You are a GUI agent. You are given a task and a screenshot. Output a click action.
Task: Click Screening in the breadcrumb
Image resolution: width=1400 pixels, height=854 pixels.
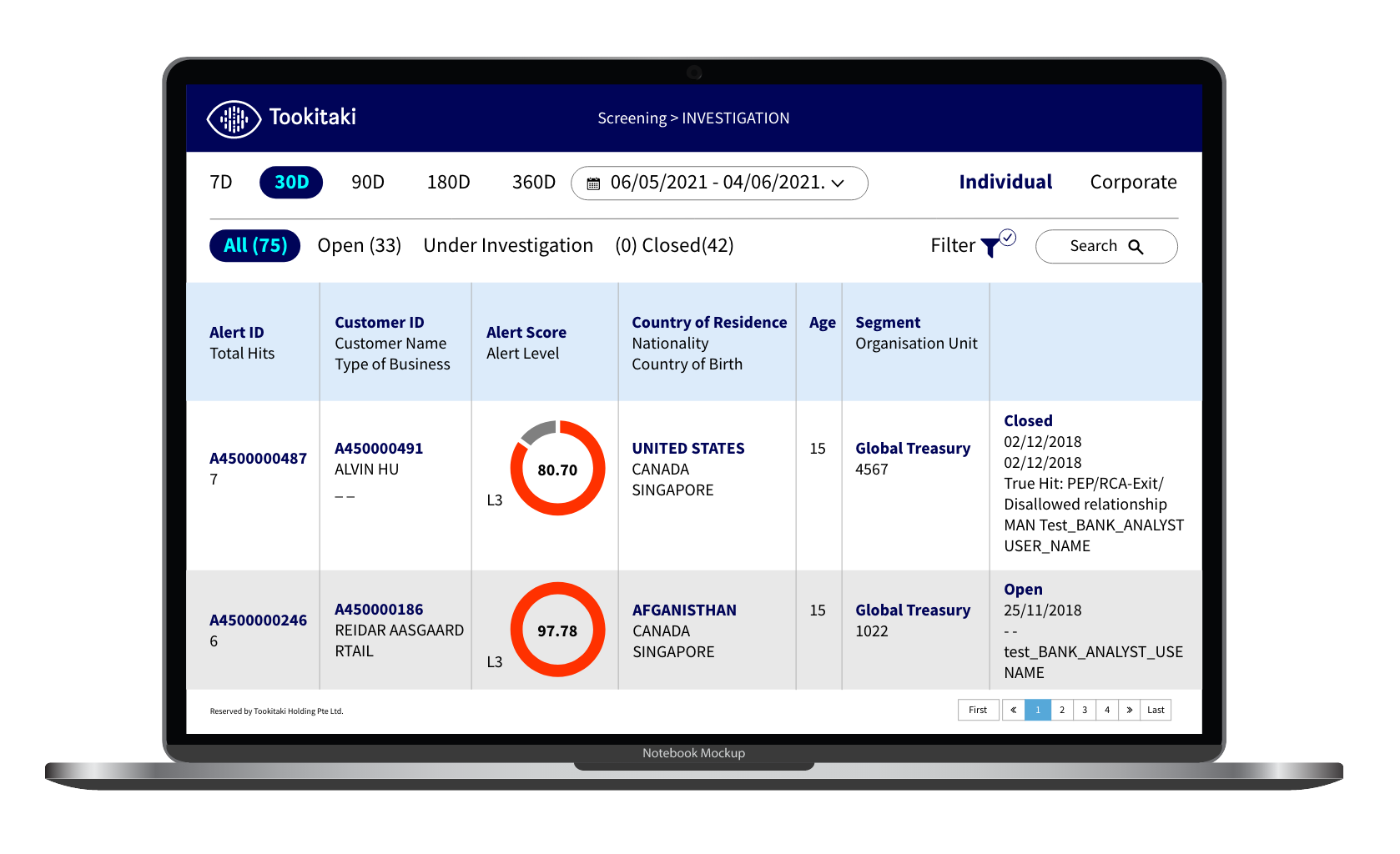click(x=632, y=118)
